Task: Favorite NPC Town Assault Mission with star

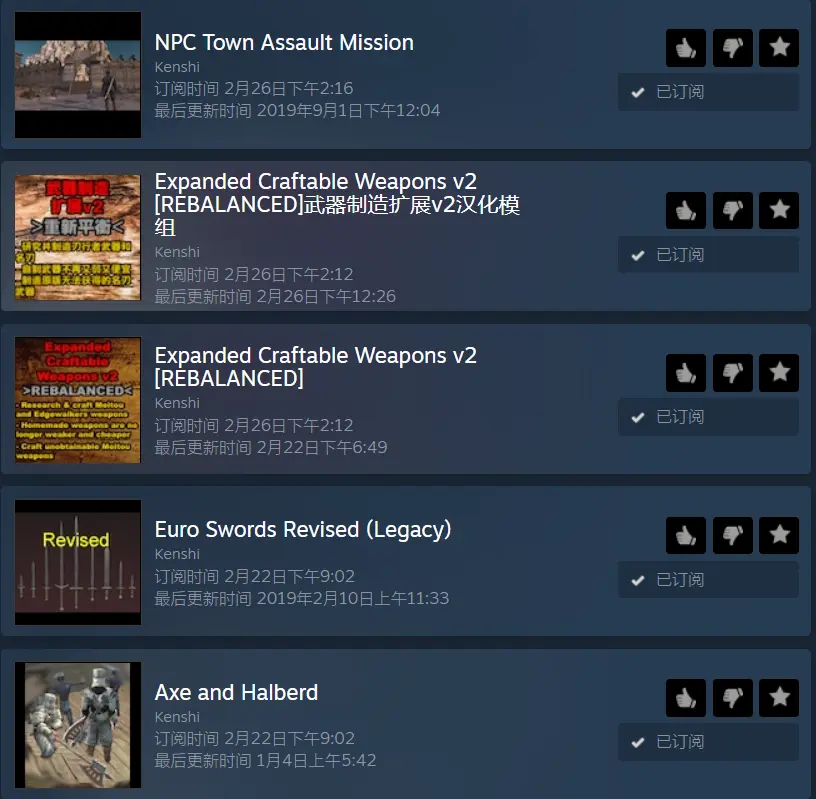Action: point(779,48)
